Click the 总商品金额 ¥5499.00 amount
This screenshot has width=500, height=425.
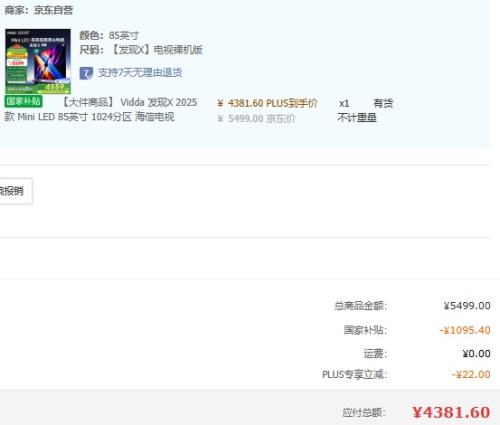[x=467, y=306]
